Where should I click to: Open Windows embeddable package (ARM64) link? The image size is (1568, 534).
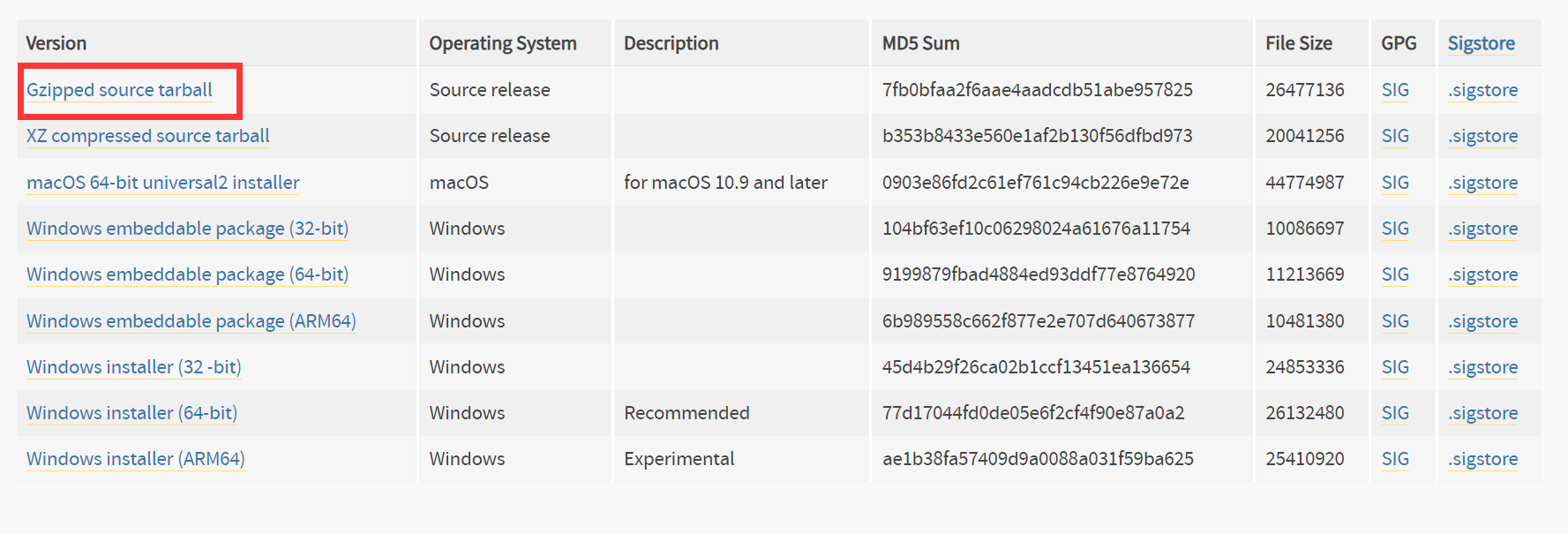click(x=191, y=321)
